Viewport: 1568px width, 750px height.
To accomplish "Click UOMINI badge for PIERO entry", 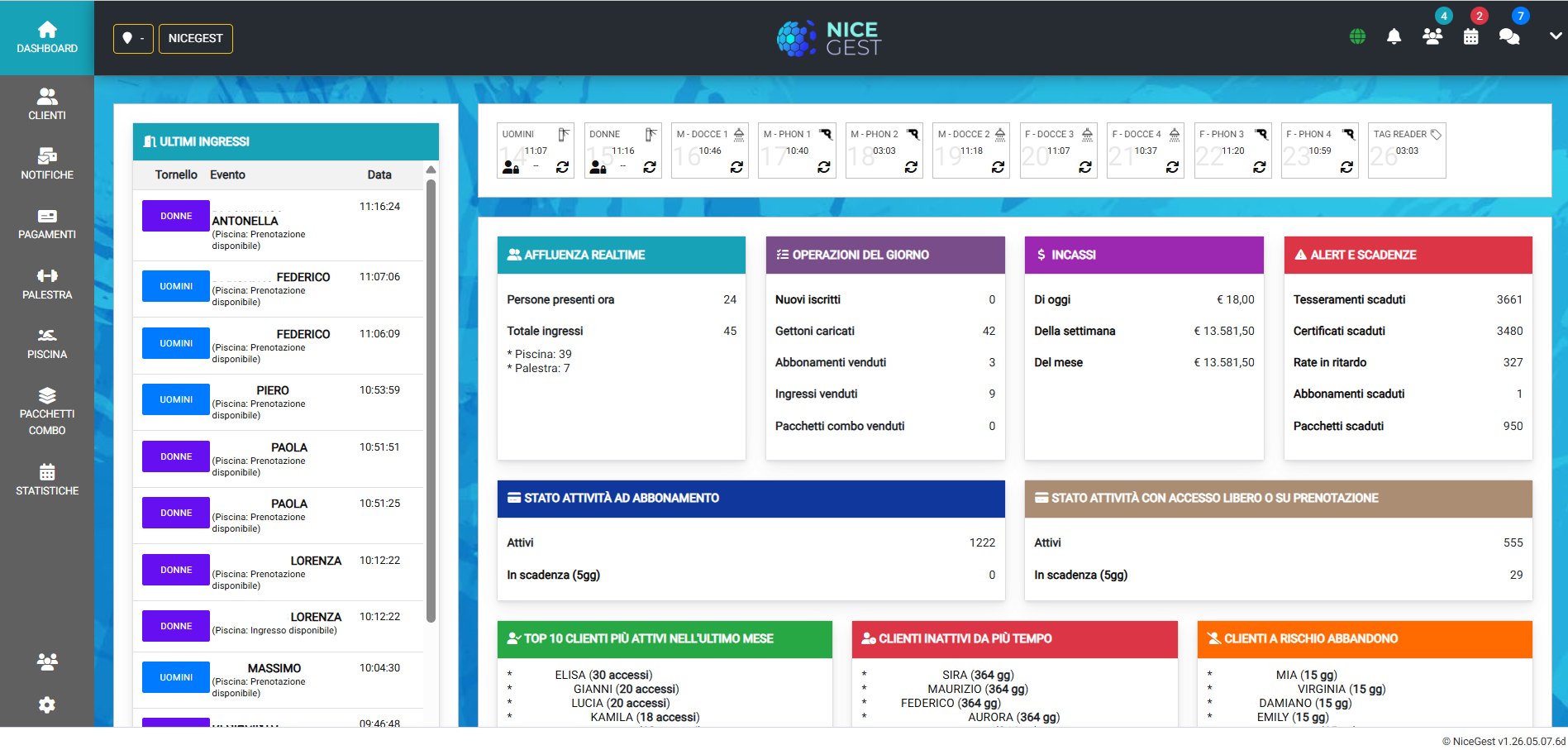I will [x=176, y=399].
